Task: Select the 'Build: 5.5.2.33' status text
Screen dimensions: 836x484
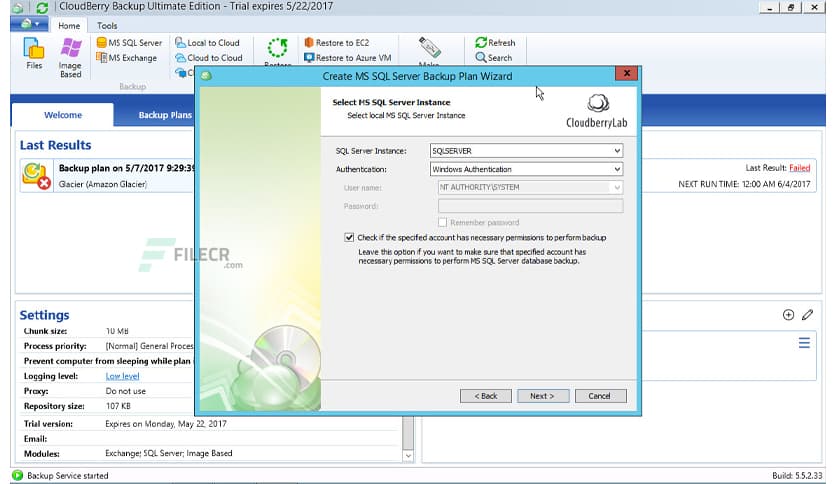Action: point(797,475)
